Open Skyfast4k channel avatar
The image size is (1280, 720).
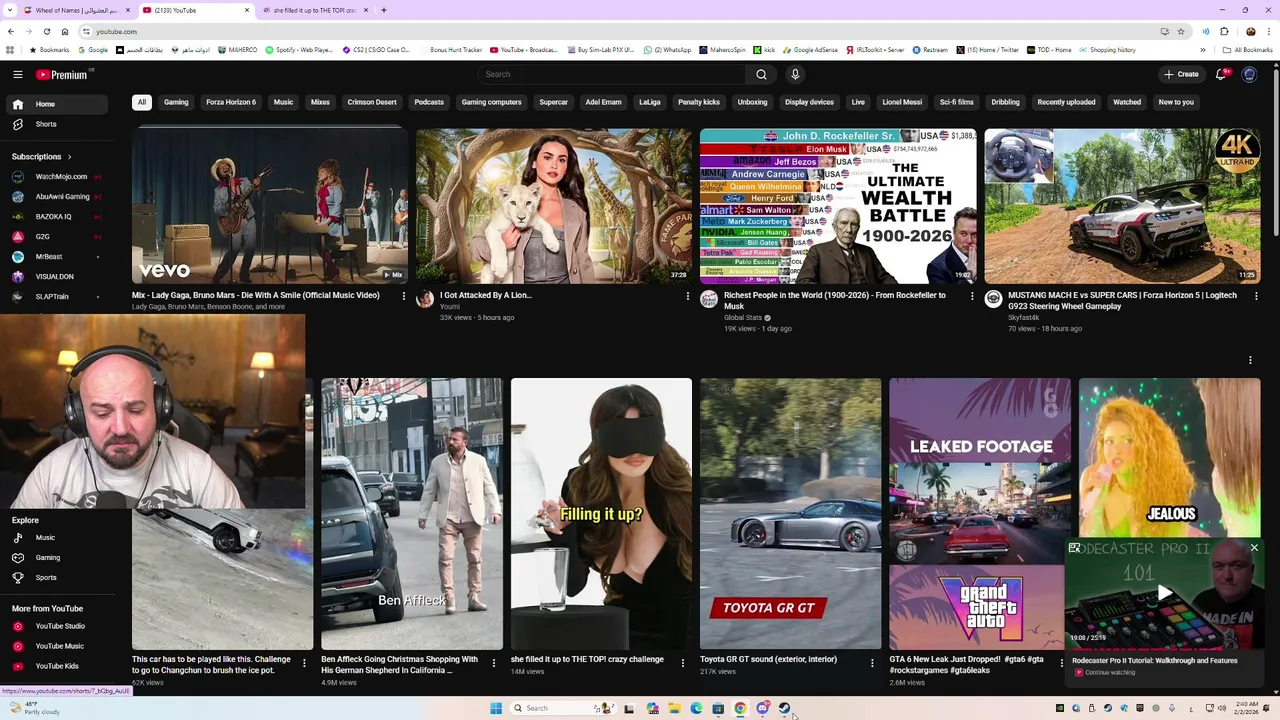pos(993,299)
